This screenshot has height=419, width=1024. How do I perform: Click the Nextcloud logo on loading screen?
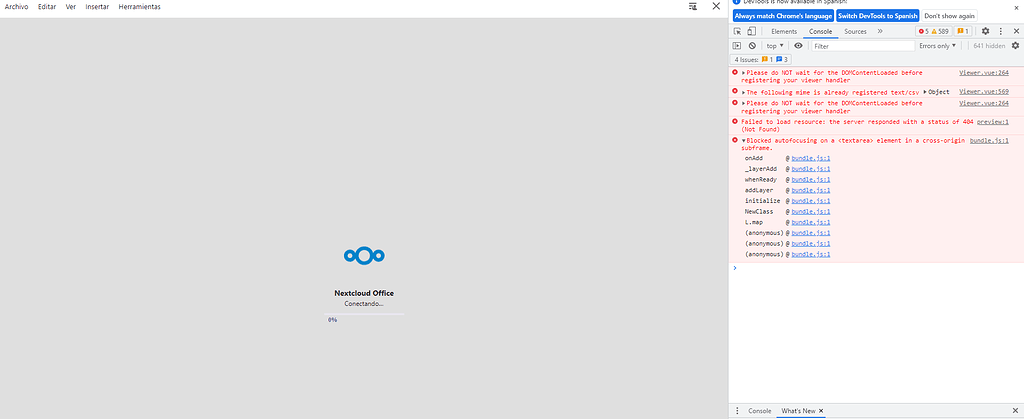(x=364, y=256)
